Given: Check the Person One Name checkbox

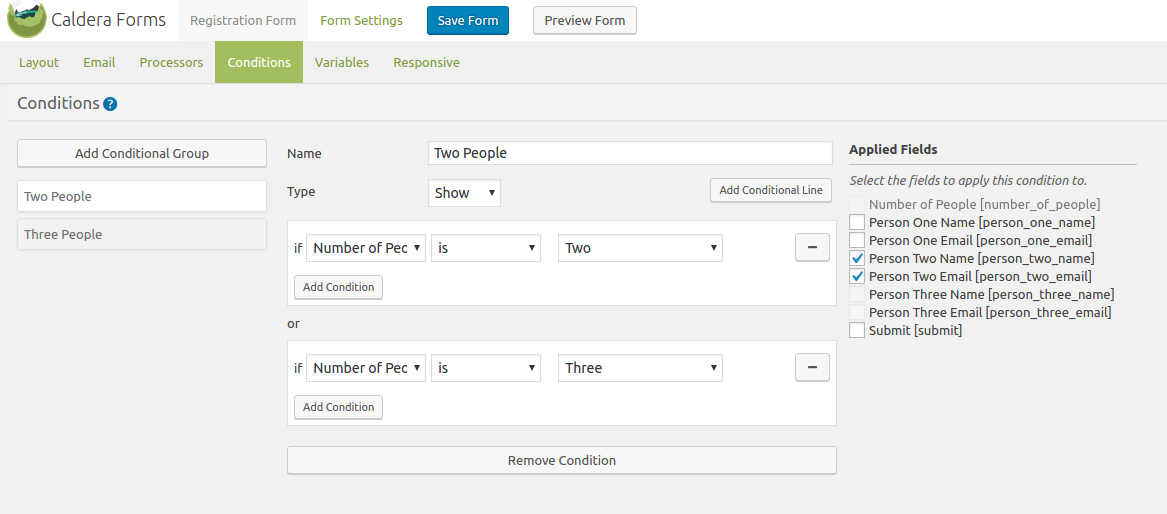Looking at the screenshot, I should 857,222.
